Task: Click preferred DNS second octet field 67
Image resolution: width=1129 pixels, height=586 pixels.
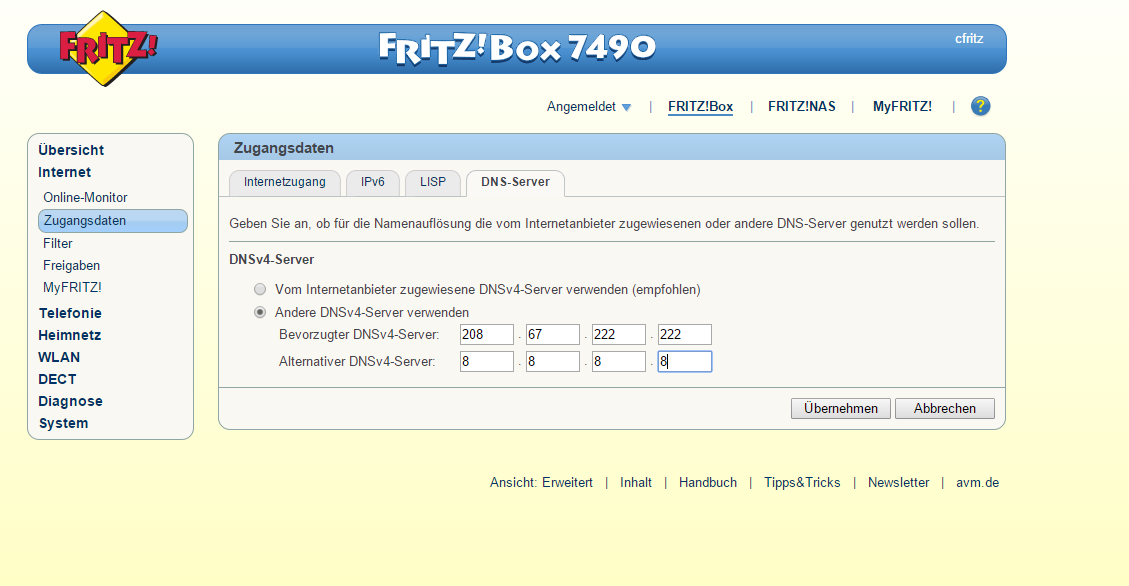Action: click(553, 335)
